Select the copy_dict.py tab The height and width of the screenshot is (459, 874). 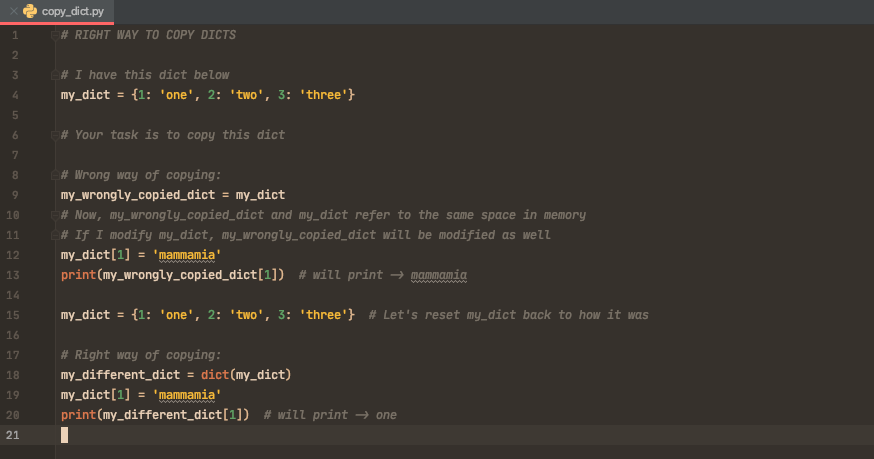pyautogui.click(x=57, y=12)
